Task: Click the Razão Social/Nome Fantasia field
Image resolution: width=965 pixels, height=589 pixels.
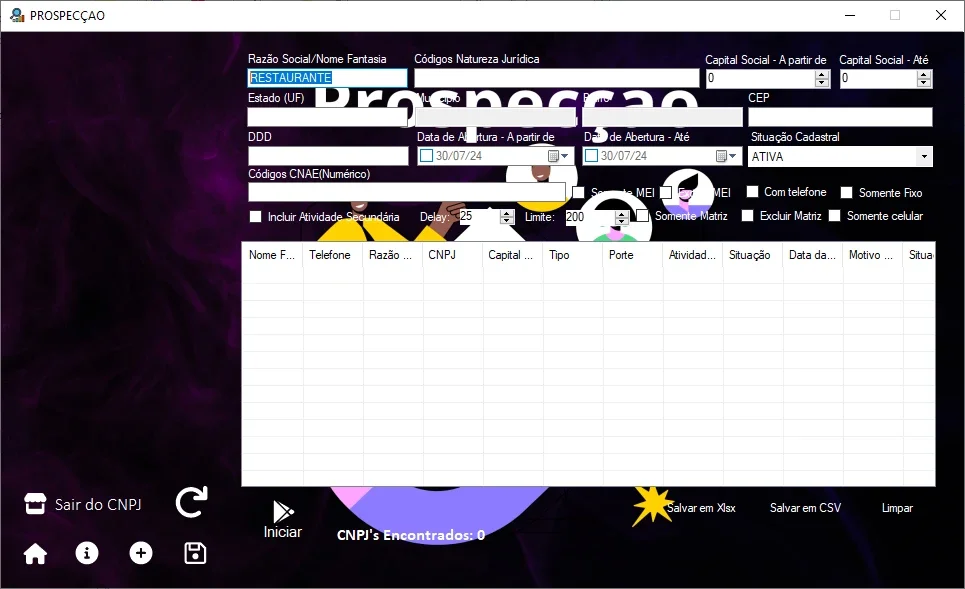Action: (x=327, y=78)
